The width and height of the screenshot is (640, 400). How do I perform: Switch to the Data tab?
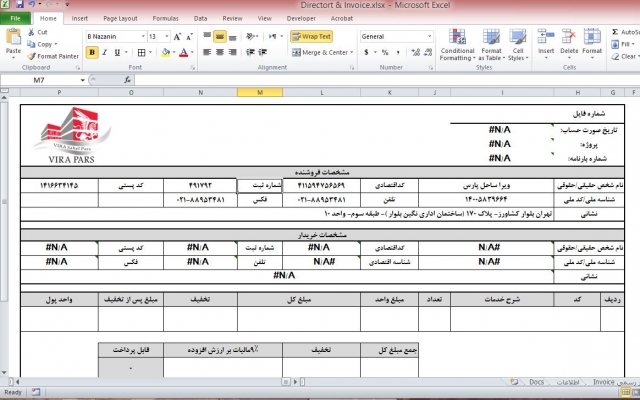tap(200, 18)
